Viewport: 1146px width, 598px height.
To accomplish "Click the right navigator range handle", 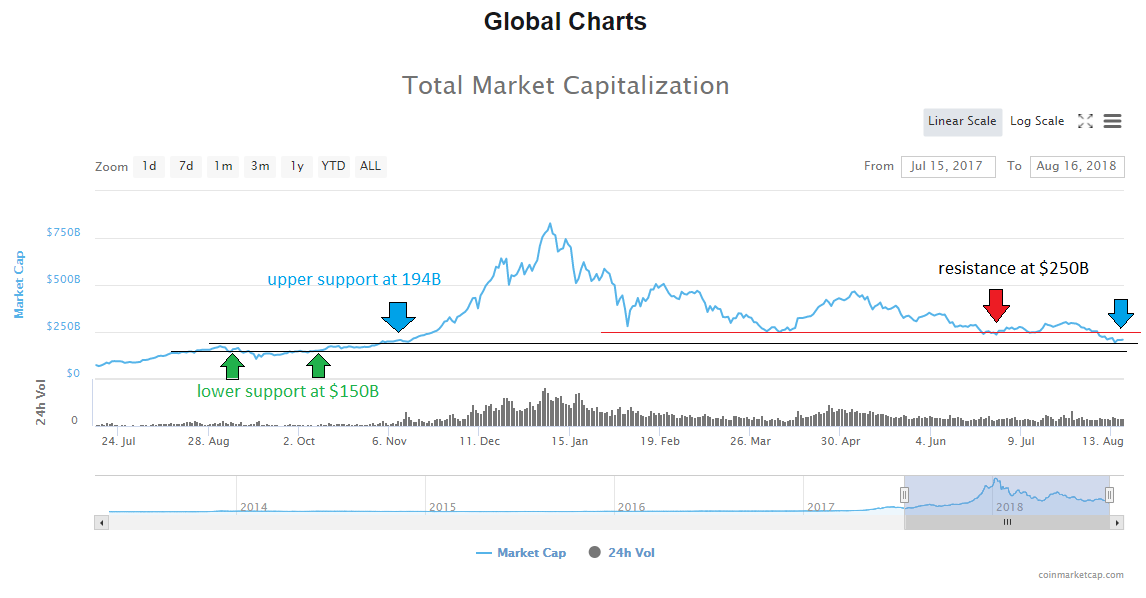I will click(x=1109, y=494).
